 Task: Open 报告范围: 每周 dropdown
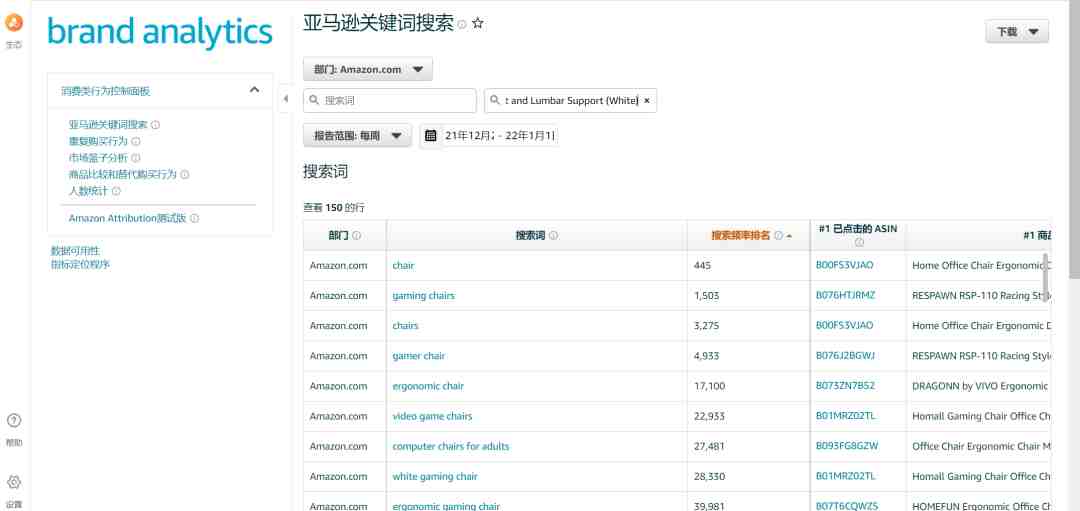click(x=357, y=136)
